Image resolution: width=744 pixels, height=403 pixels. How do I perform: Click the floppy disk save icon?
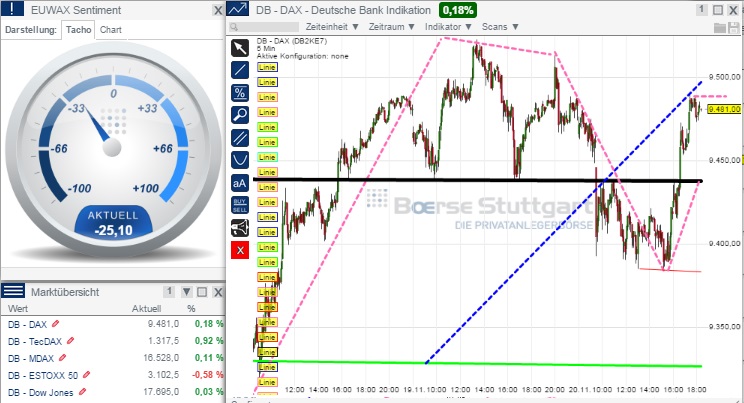pyautogui.click(x=734, y=28)
